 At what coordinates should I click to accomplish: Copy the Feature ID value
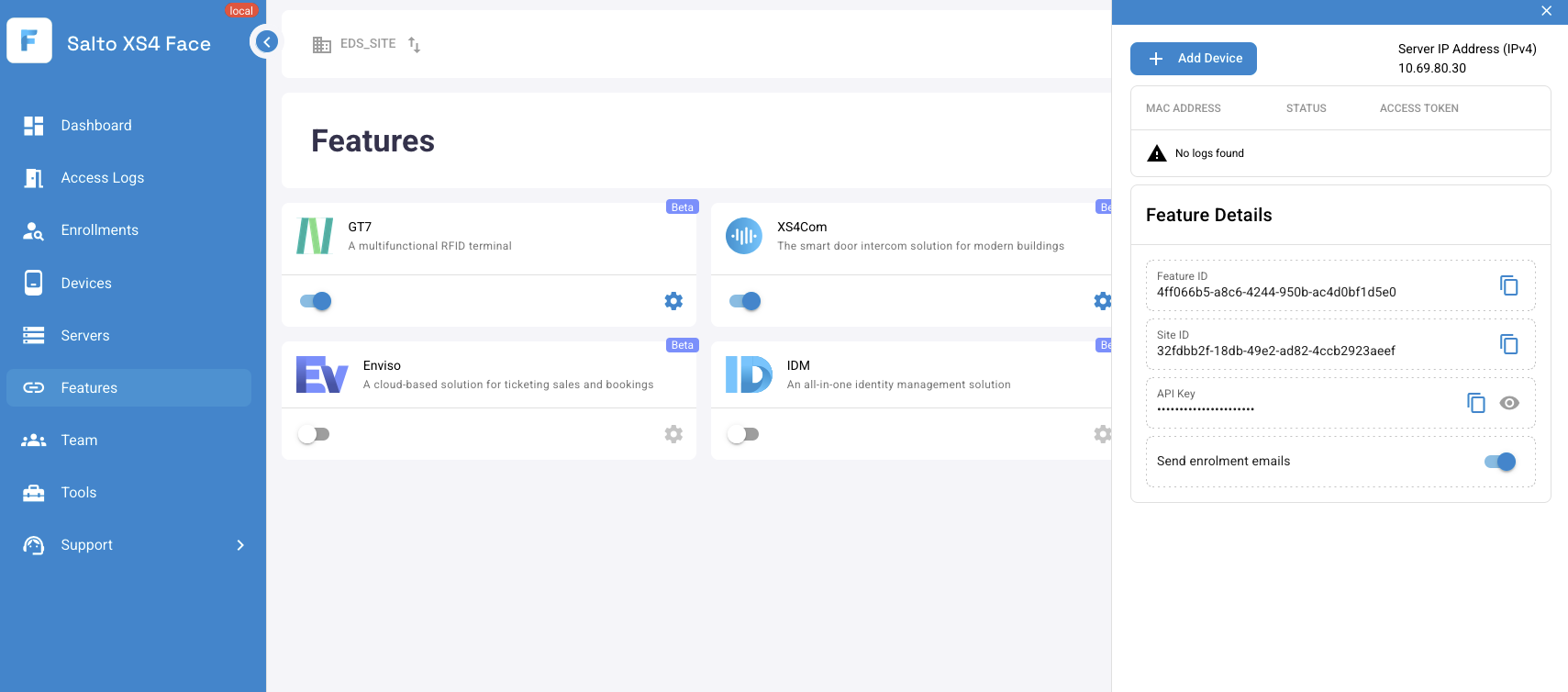click(1509, 285)
